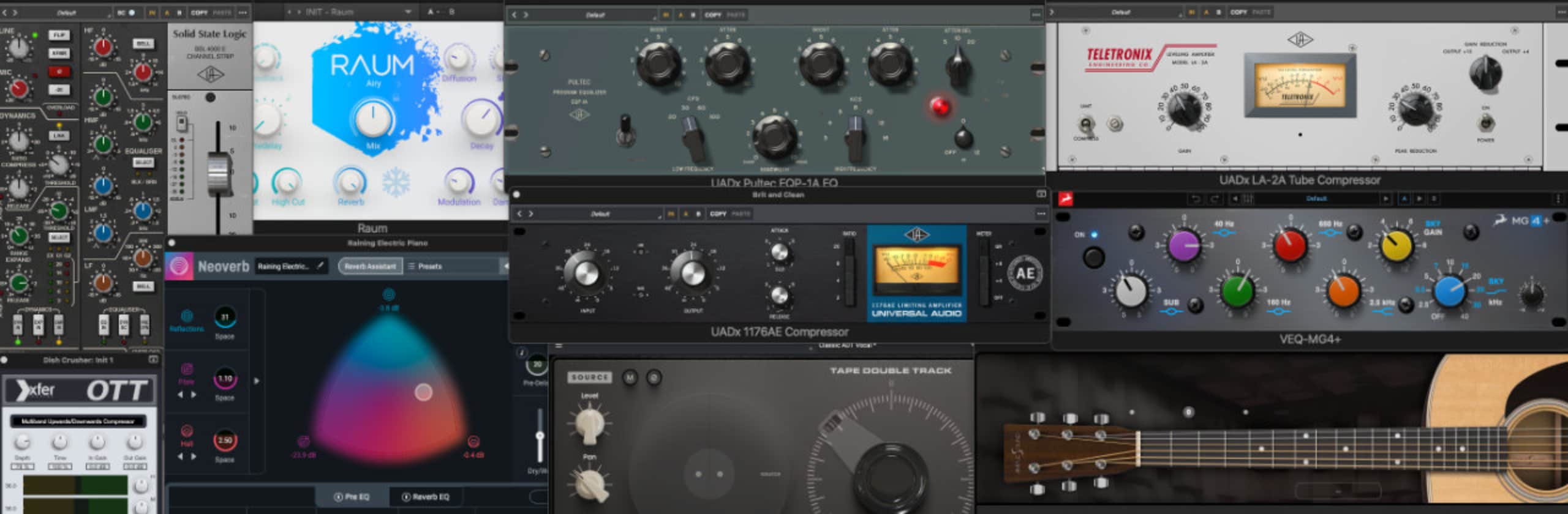Open the preset browser icon in VEQ-MG4+
Screen dimensions: 1568x514
[1248, 199]
